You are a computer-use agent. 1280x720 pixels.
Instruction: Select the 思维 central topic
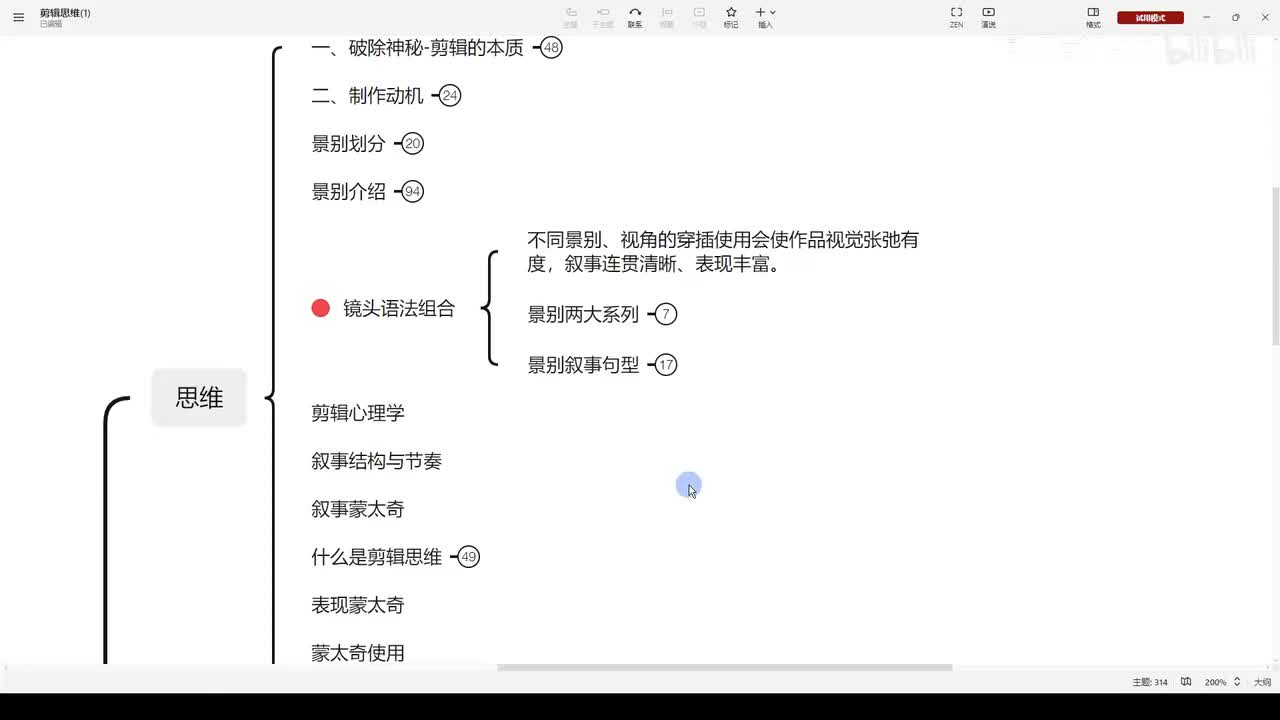pos(199,397)
